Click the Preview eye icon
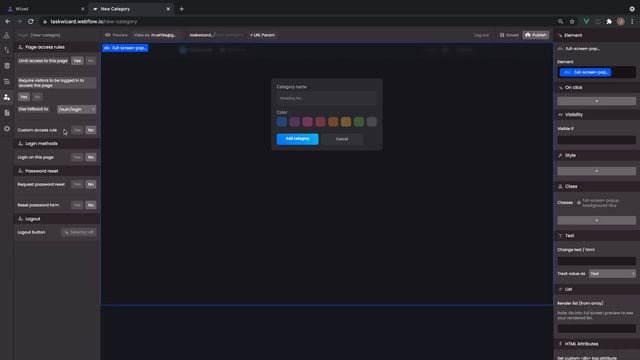 [108, 35]
